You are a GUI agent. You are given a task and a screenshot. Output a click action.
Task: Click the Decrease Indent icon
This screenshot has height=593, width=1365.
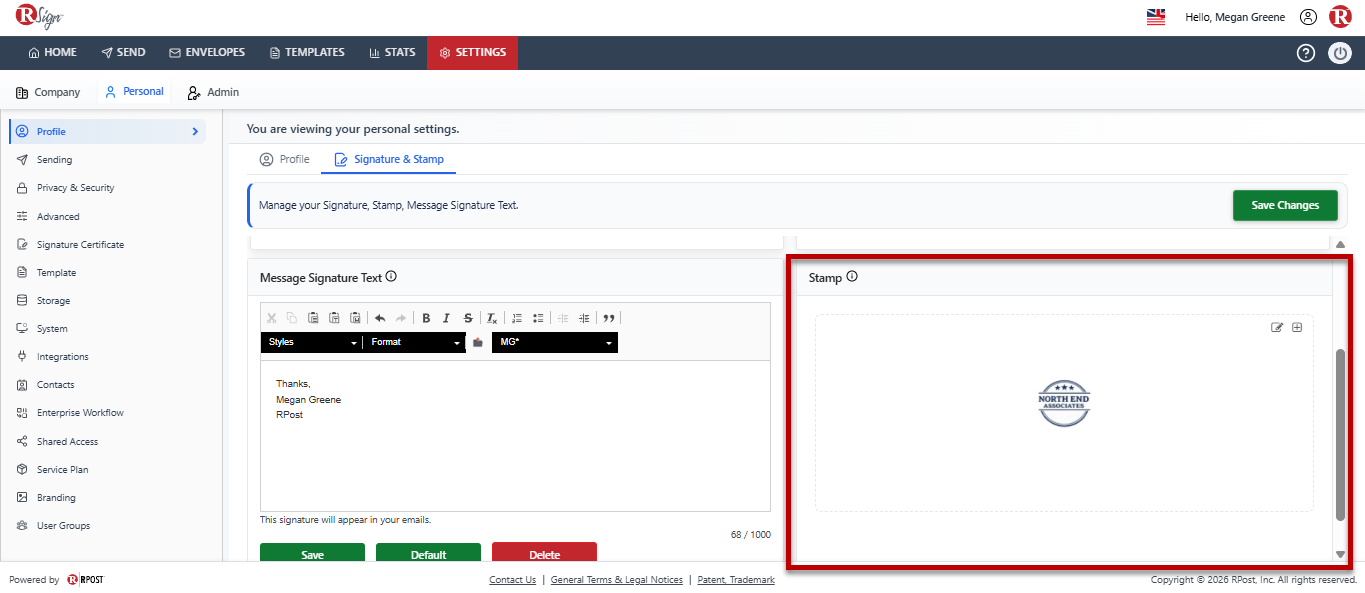click(563, 318)
